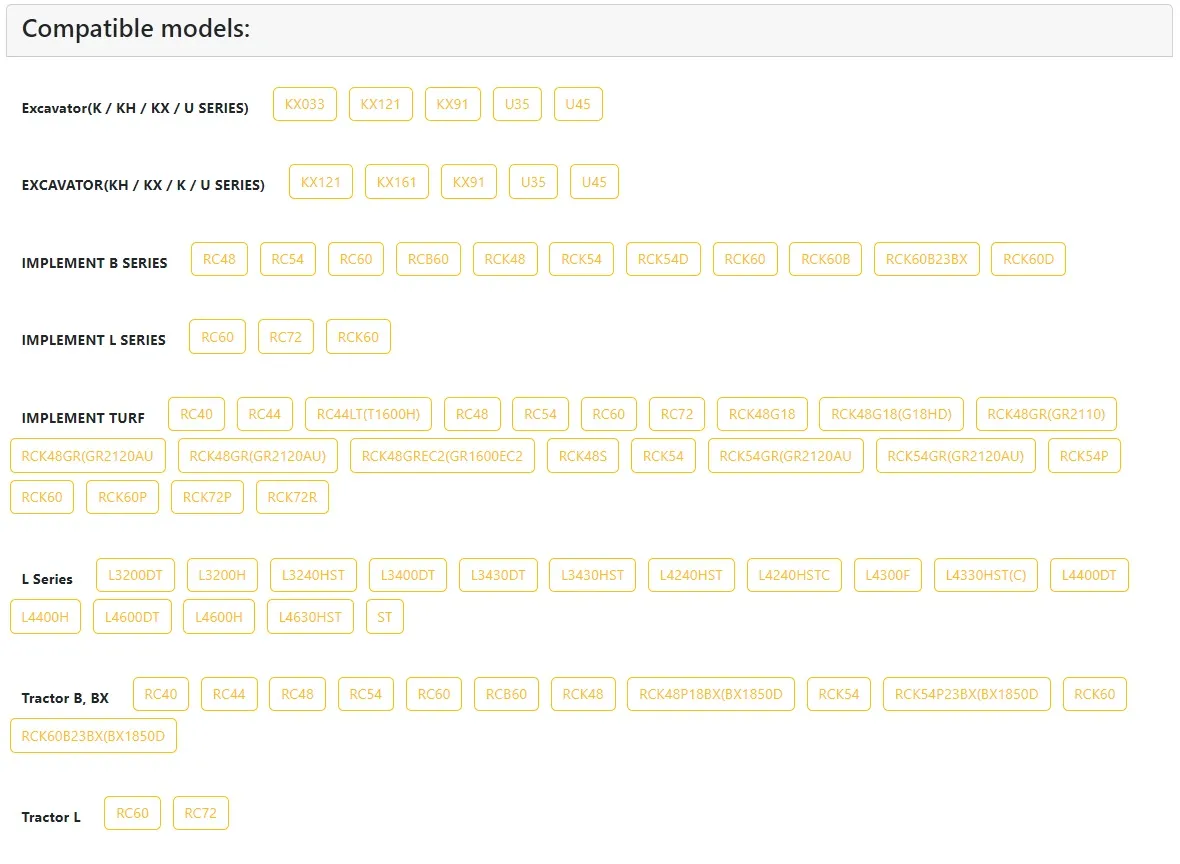This screenshot has width=1180, height=864.
Task: Click RC72 in the IMPLEMENT TURF row
Action: (x=677, y=414)
